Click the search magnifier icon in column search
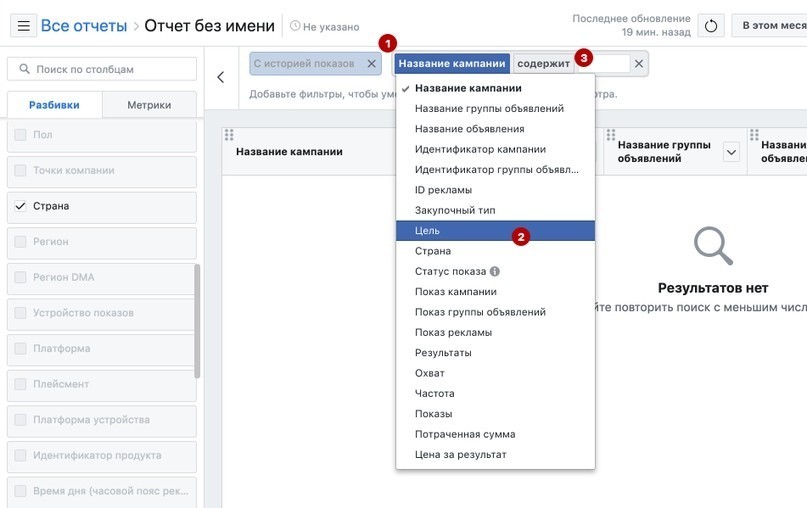The width and height of the screenshot is (807, 508). point(24,68)
